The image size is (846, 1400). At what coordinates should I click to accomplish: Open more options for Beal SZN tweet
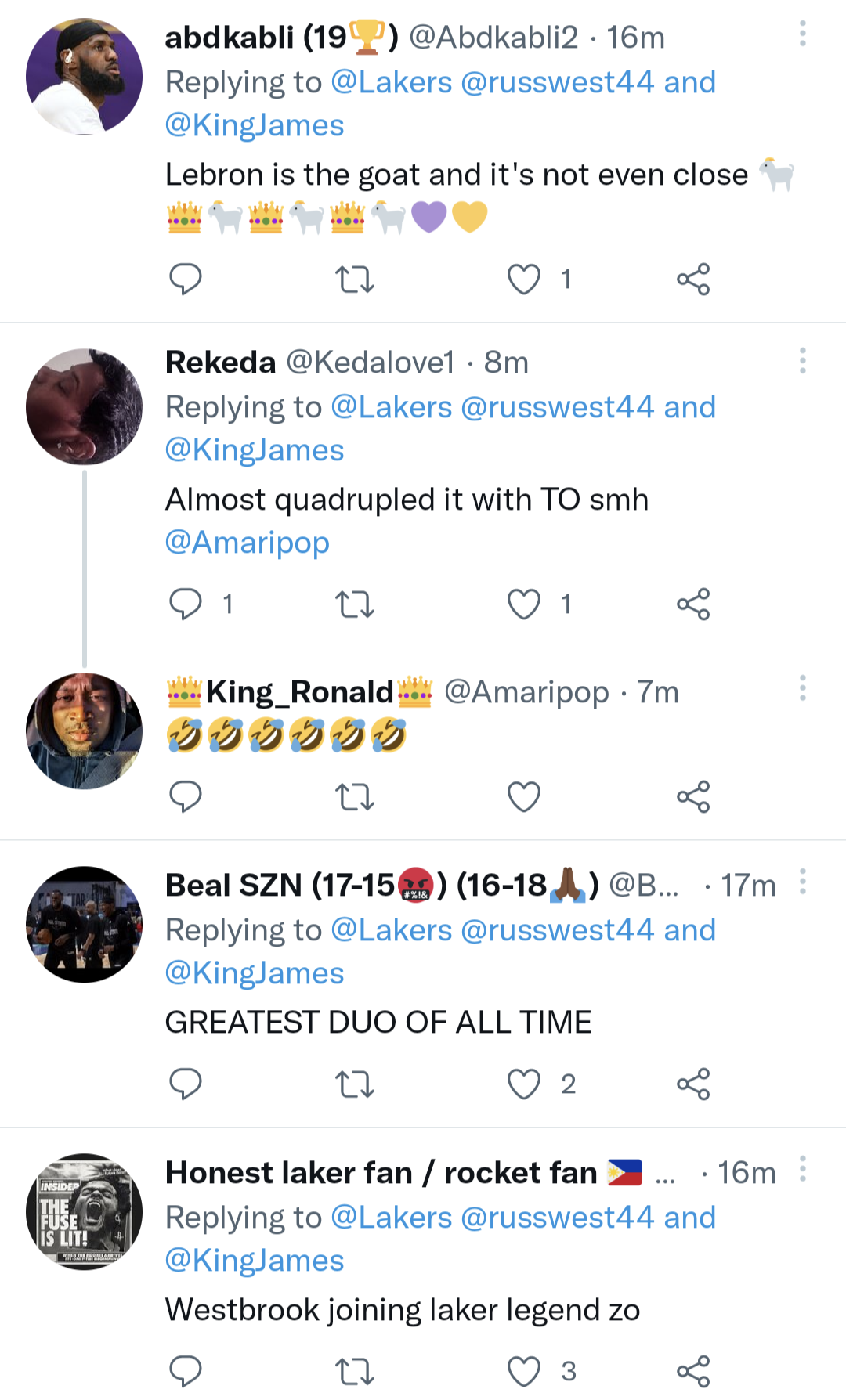click(x=802, y=882)
